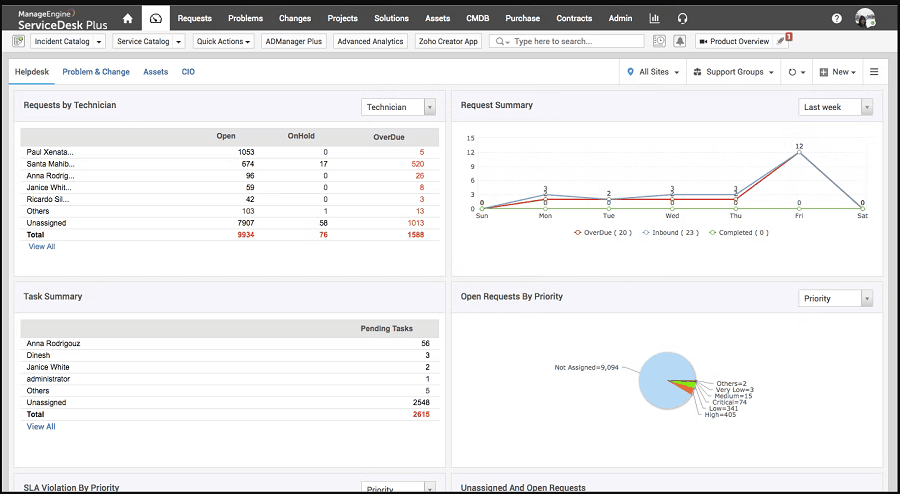
Task: Click the Type here to search field
Action: pos(573,41)
